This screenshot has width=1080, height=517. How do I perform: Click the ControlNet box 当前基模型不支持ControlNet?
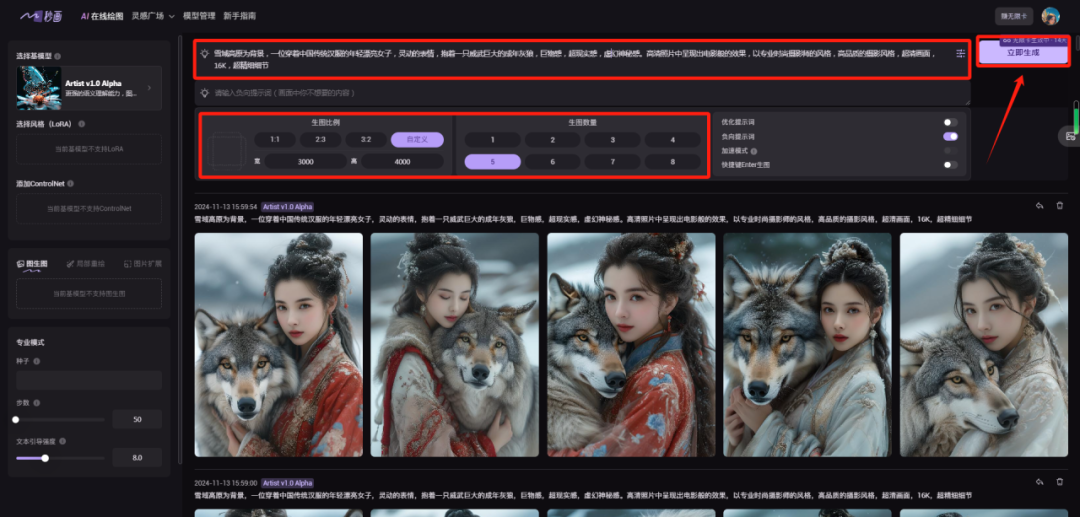click(x=89, y=209)
